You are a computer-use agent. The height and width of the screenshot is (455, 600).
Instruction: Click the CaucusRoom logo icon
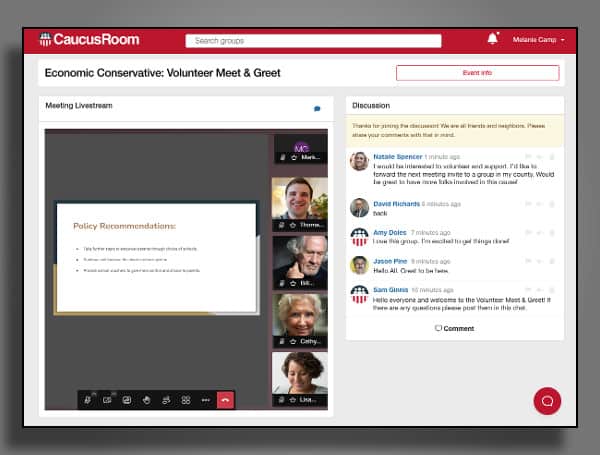45,39
